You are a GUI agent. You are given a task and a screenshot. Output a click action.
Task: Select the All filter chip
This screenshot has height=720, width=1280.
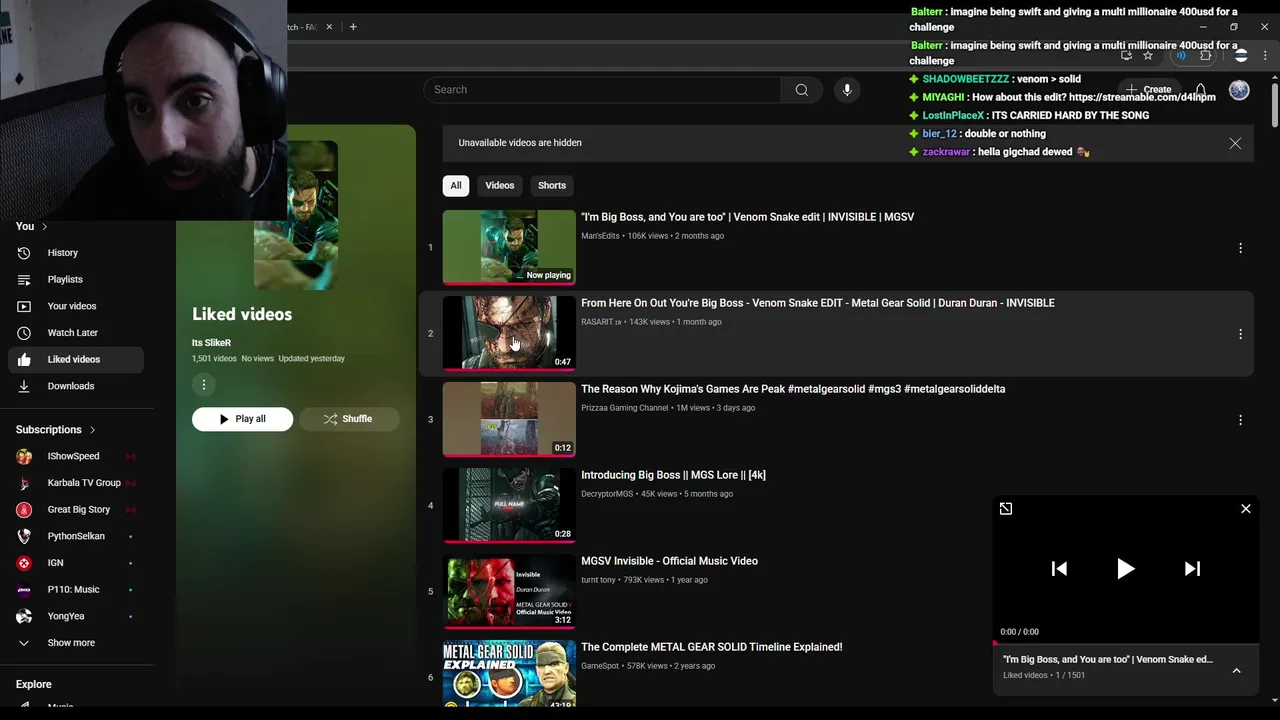click(456, 185)
